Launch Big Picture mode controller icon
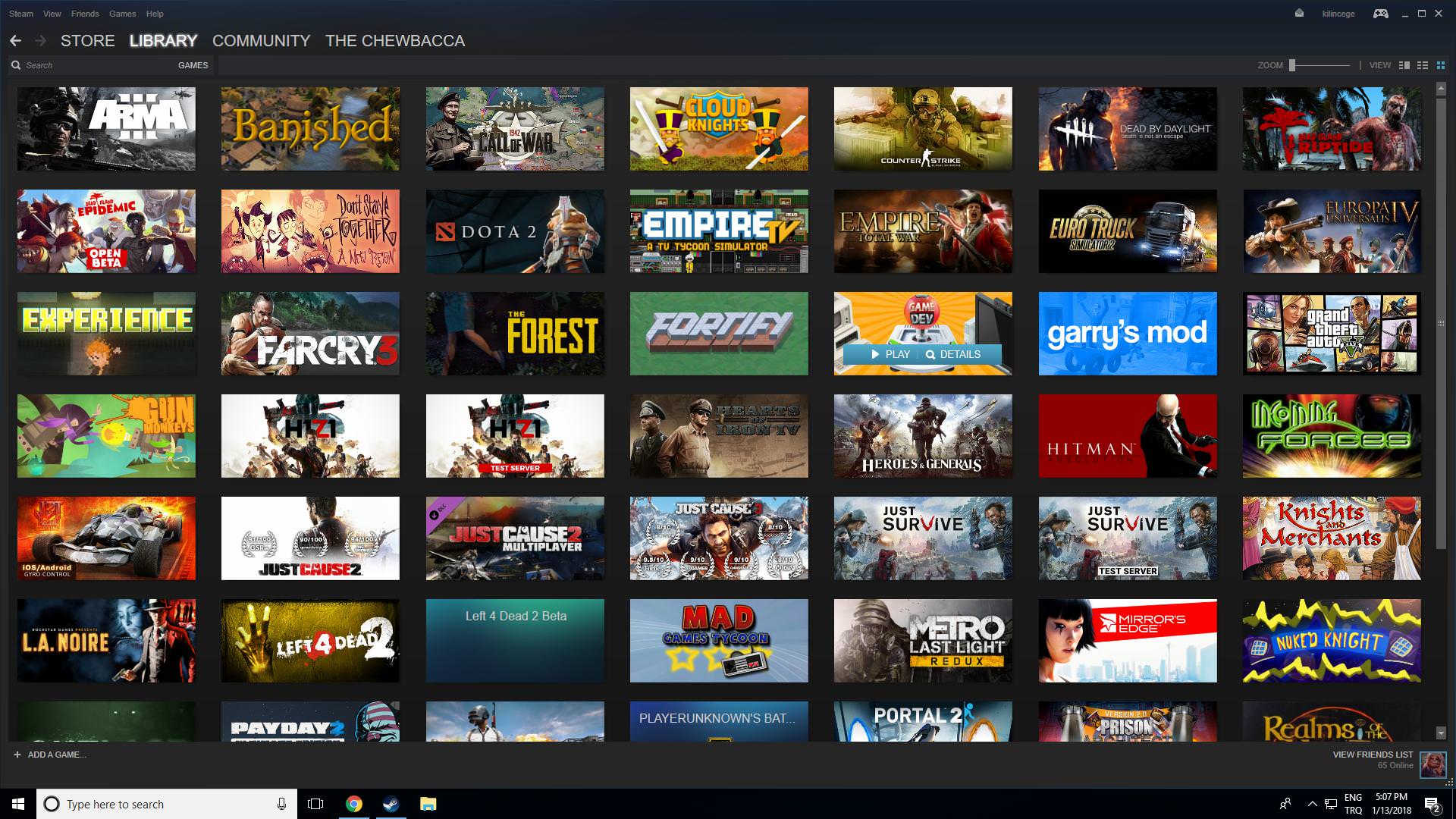The width and height of the screenshot is (1456, 819). [x=1381, y=14]
